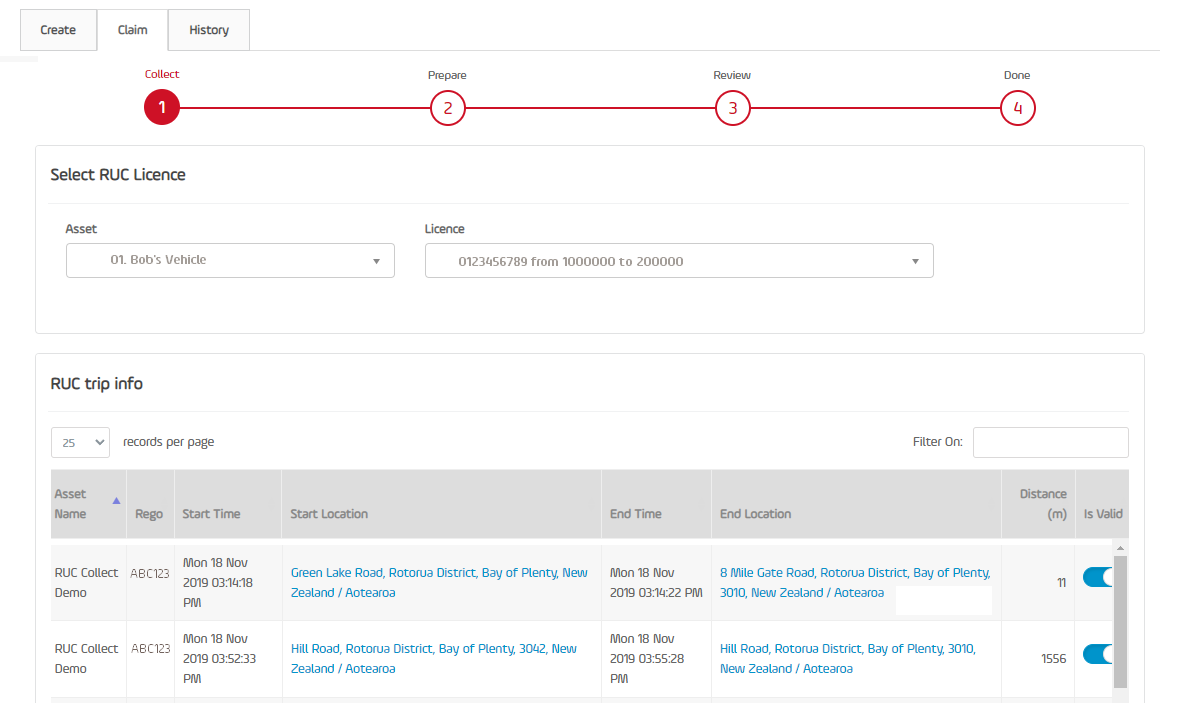Image resolution: width=1178 pixels, height=703 pixels.
Task: Go to step 3 Review circle
Action: point(732,108)
